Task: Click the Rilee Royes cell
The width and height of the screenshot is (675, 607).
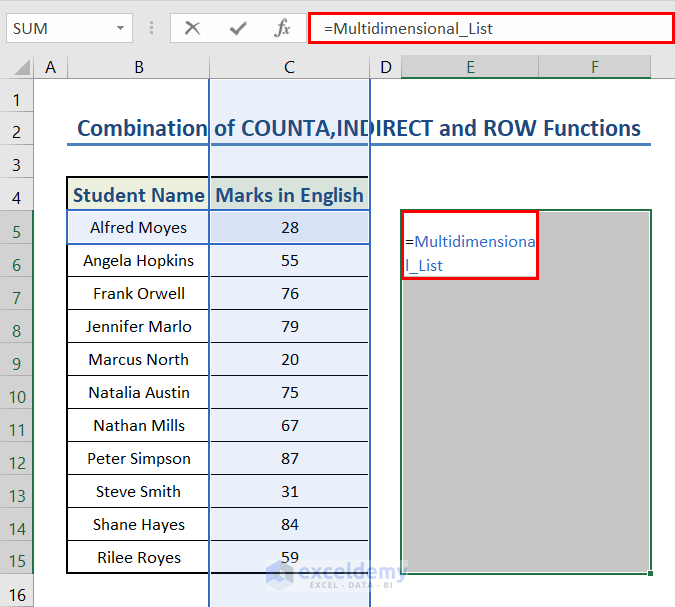Action: click(138, 558)
